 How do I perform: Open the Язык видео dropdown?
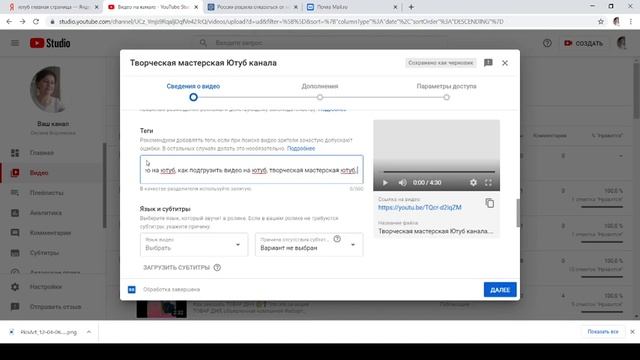tap(194, 244)
